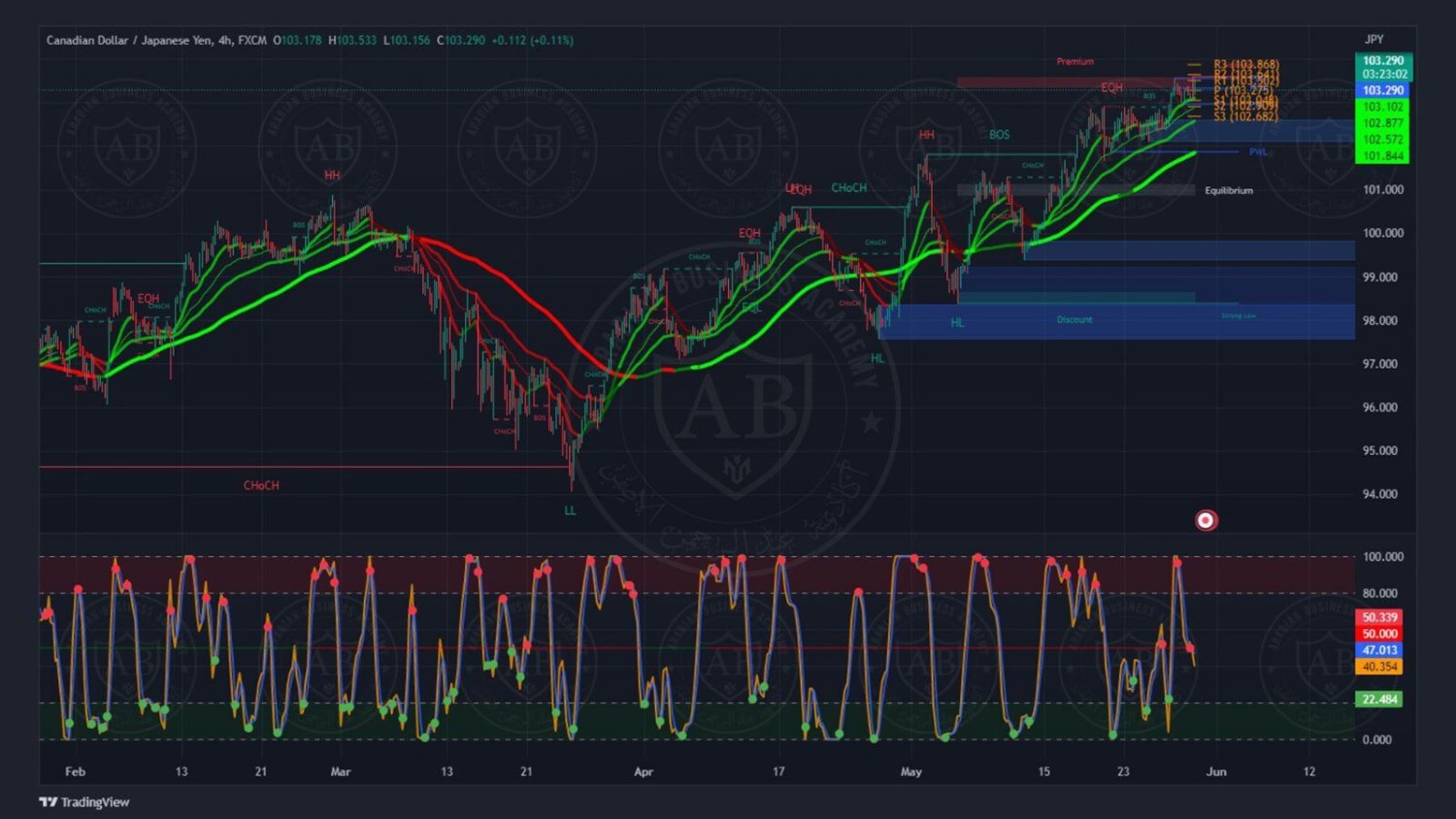1456x819 pixels.
Task: Click the blue PWL line label
Action: point(1258,152)
